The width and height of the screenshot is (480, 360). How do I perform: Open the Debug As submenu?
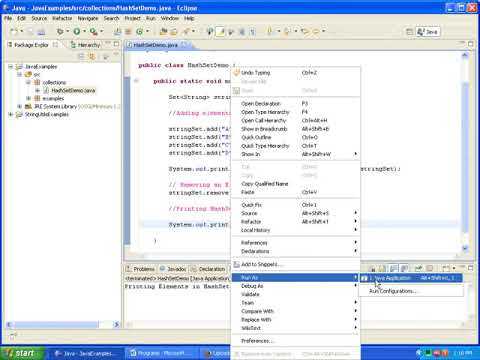click(x=295, y=286)
